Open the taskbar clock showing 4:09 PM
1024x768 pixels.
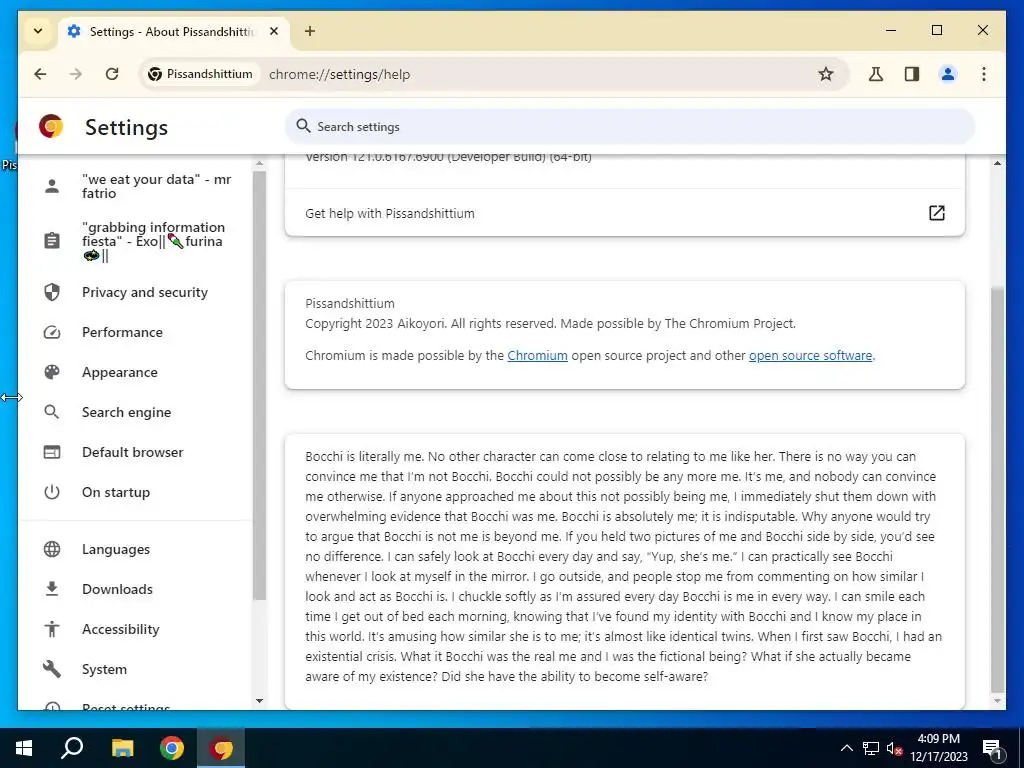(938, 748)
